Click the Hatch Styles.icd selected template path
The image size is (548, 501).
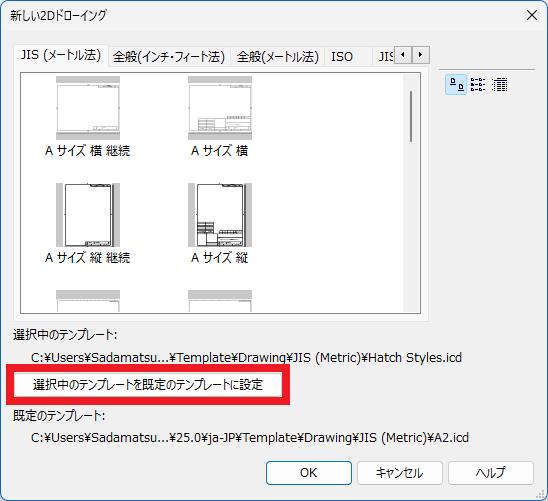click(246, 358)
